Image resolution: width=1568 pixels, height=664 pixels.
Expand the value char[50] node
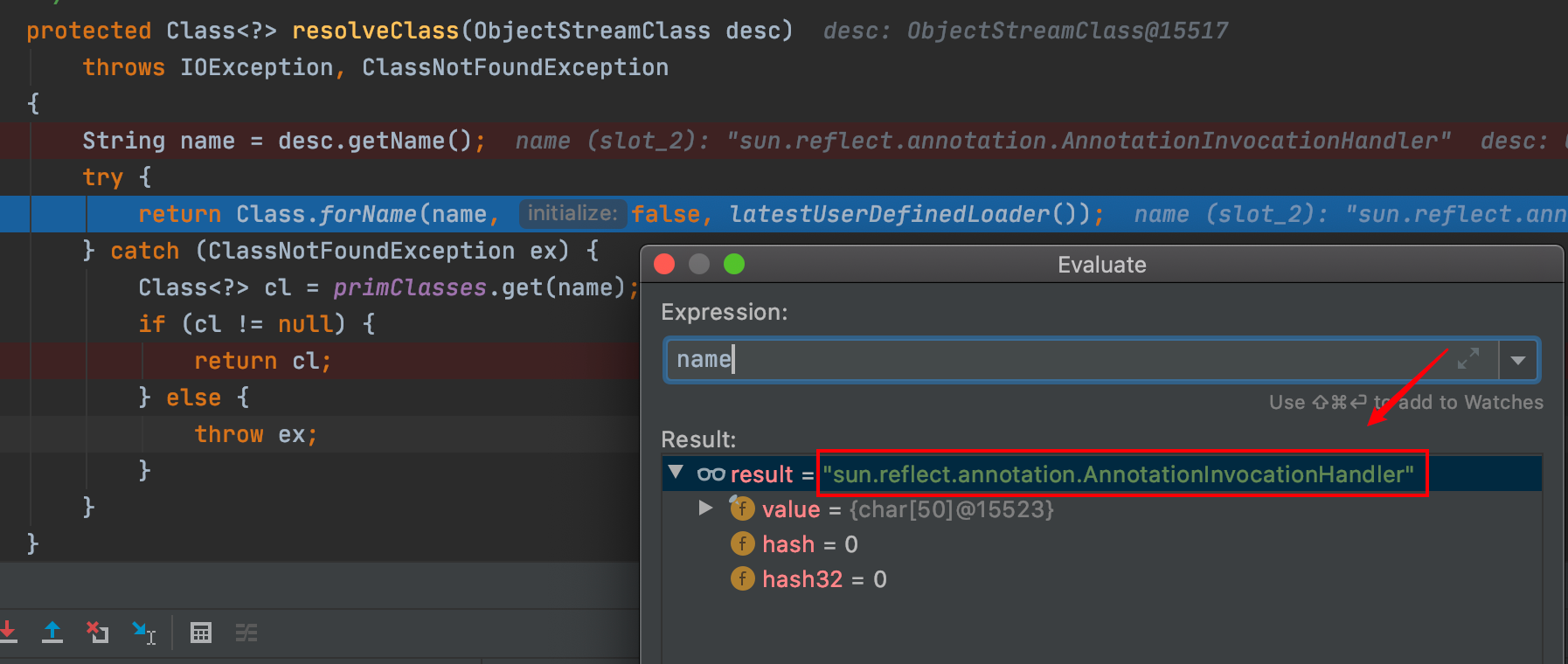(705, 508)
